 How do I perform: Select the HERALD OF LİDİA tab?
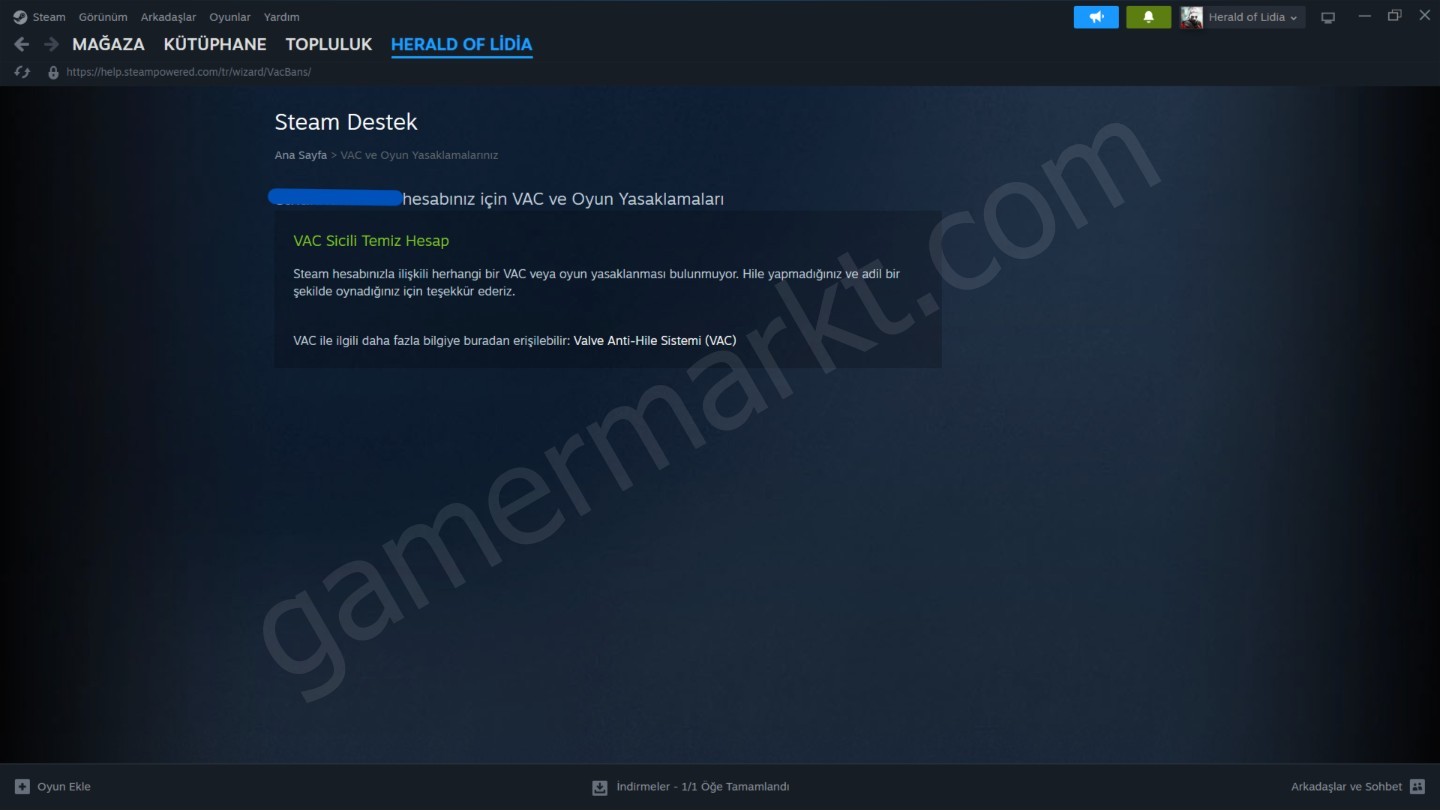461,44
